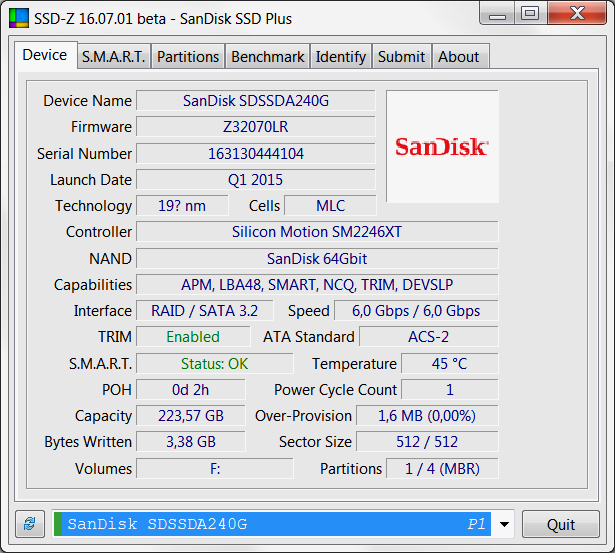Show the About tab
Screen dimensions: 615x553
point(458,57)
